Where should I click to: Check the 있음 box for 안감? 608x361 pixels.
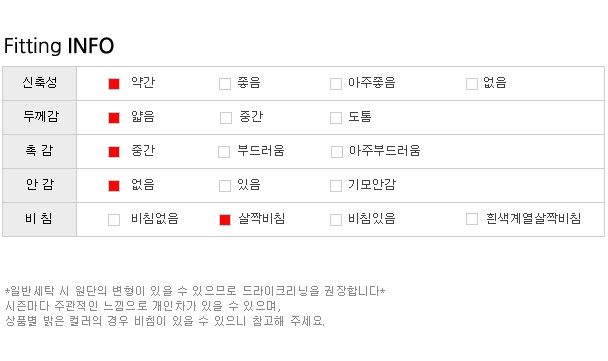(225, 186)
